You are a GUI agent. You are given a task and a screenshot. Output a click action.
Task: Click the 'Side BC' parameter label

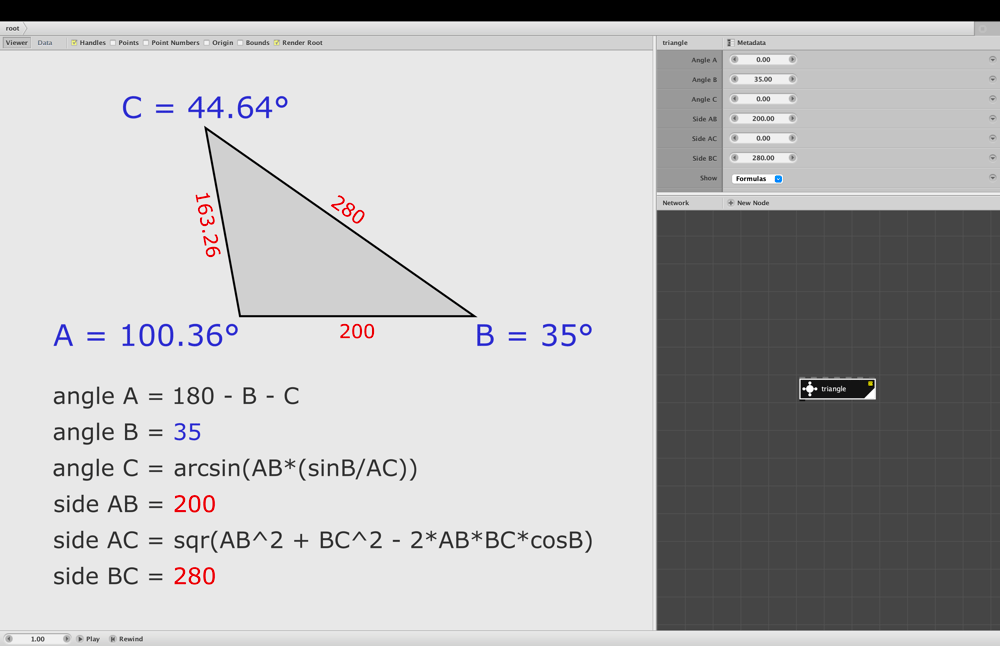tap(704, 158)
